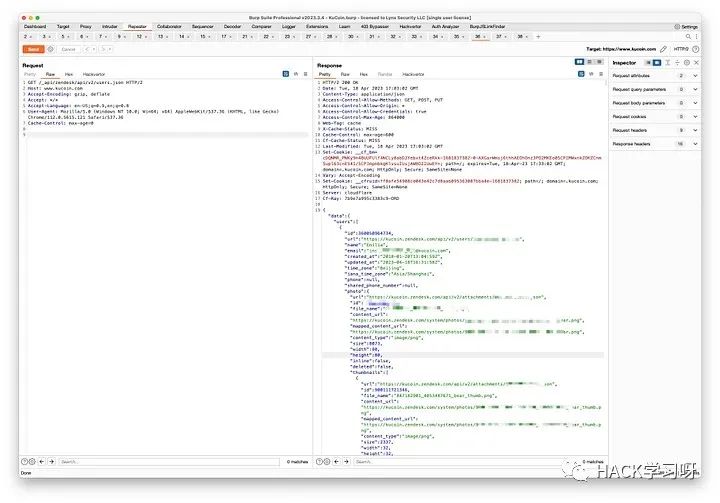The height and width of the screenshot is (503, 720).
Task: Open Request search help icon
Action: [x=25, y=461]
